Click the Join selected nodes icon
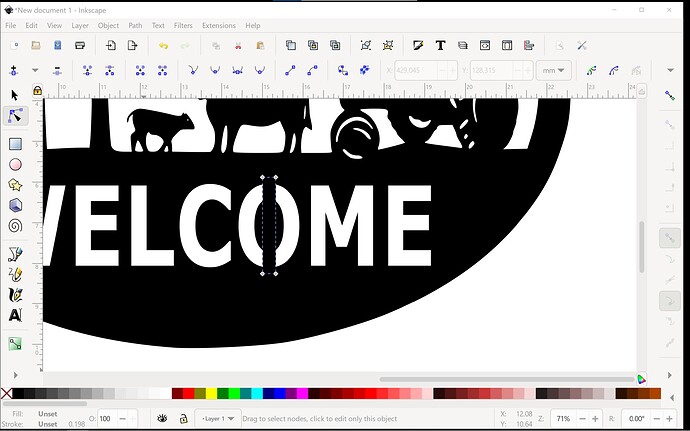 (x=88, y=70)
